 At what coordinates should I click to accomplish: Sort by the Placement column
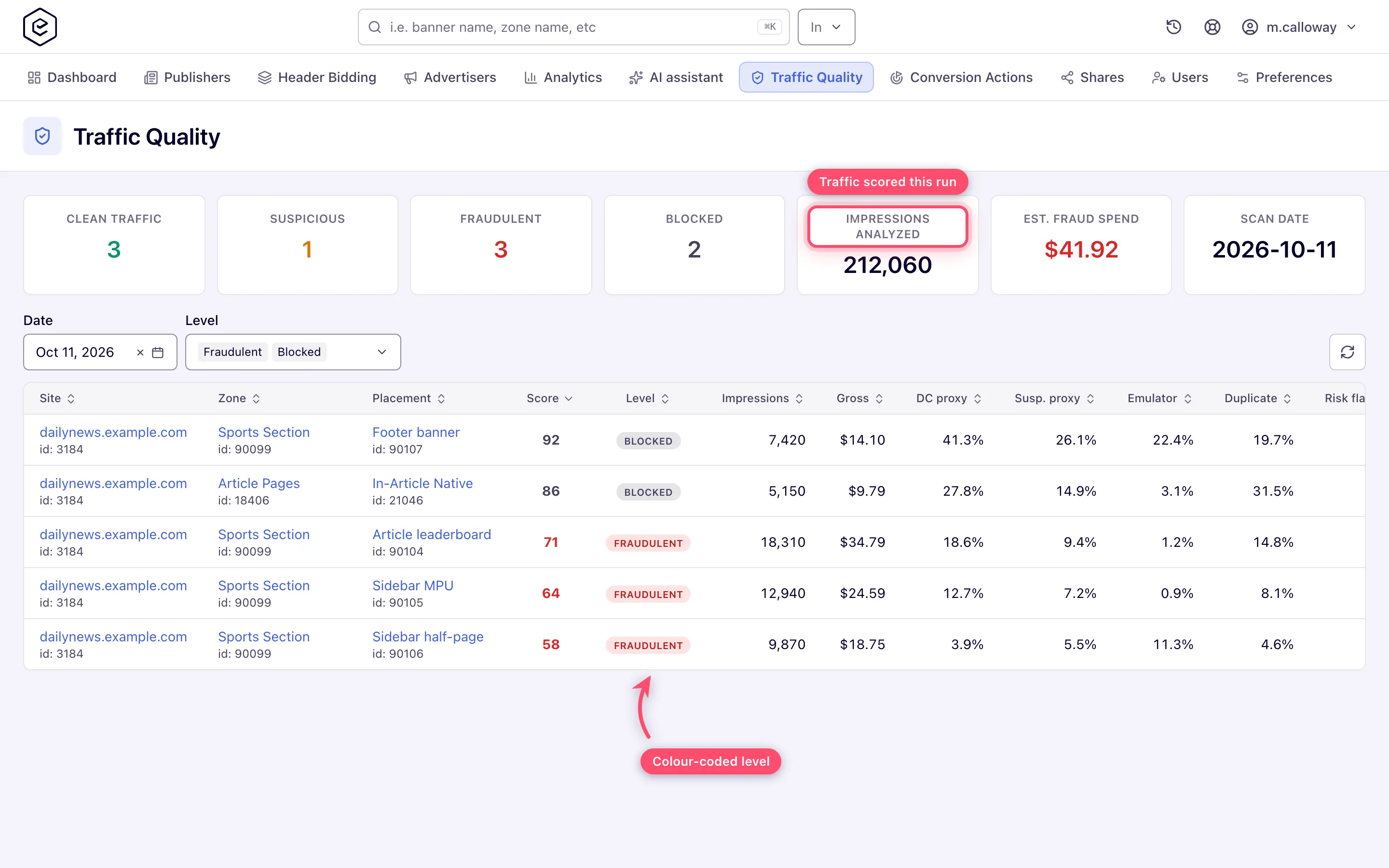point(409,398)
